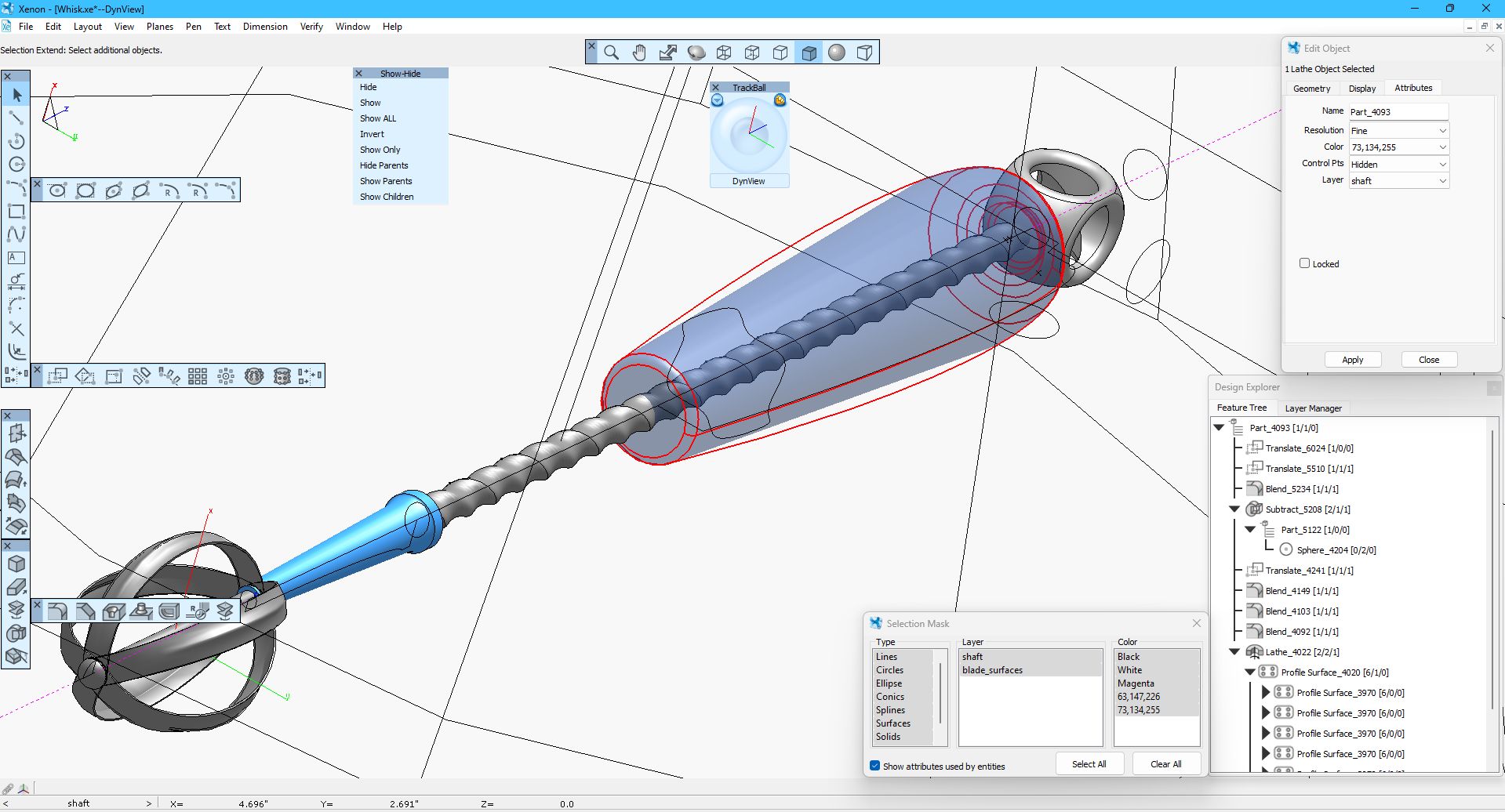Collapse the Lathe_4022 tree node

1234,651
